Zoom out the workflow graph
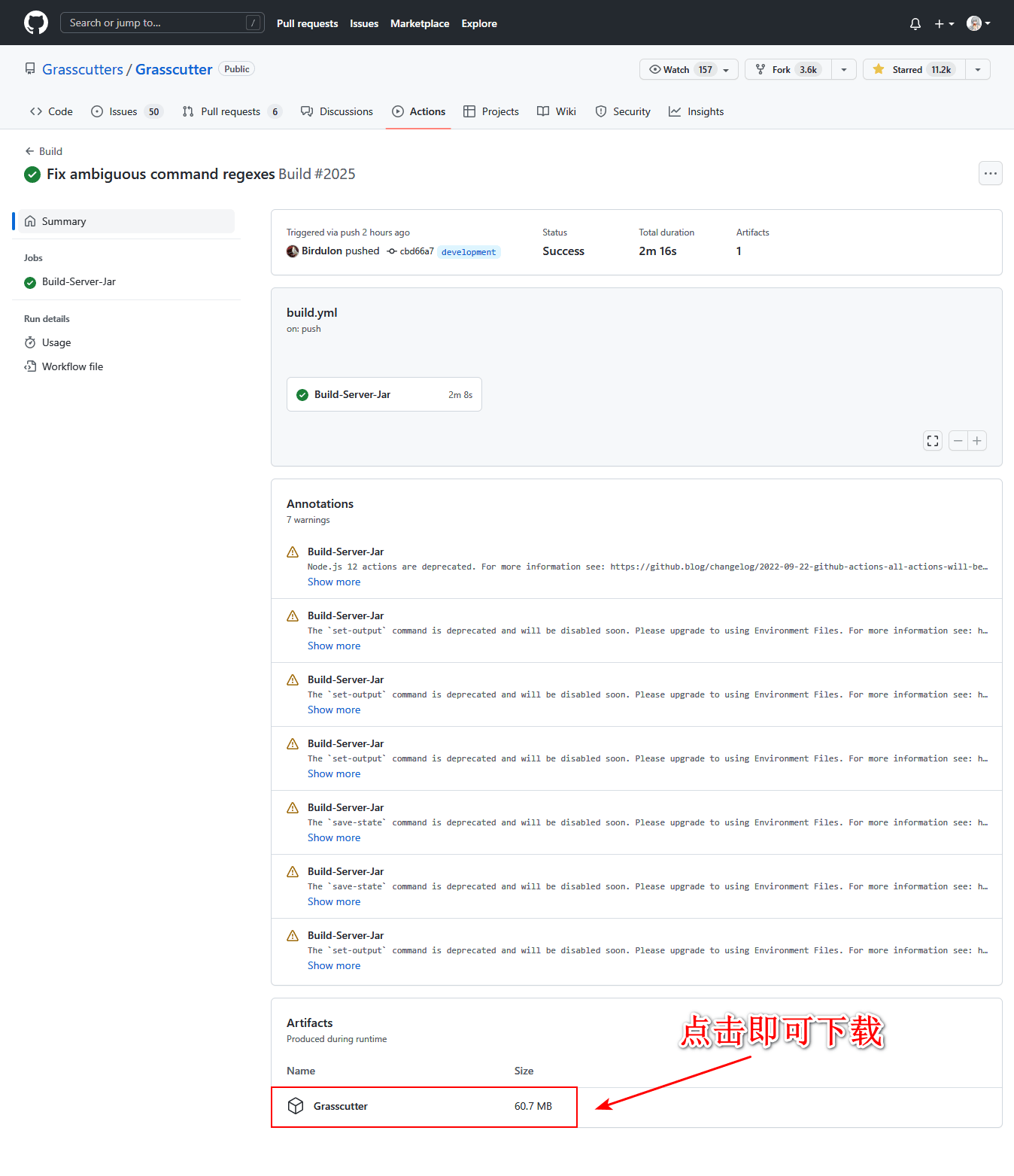Screen dimensions: 1014x1176 958,441
